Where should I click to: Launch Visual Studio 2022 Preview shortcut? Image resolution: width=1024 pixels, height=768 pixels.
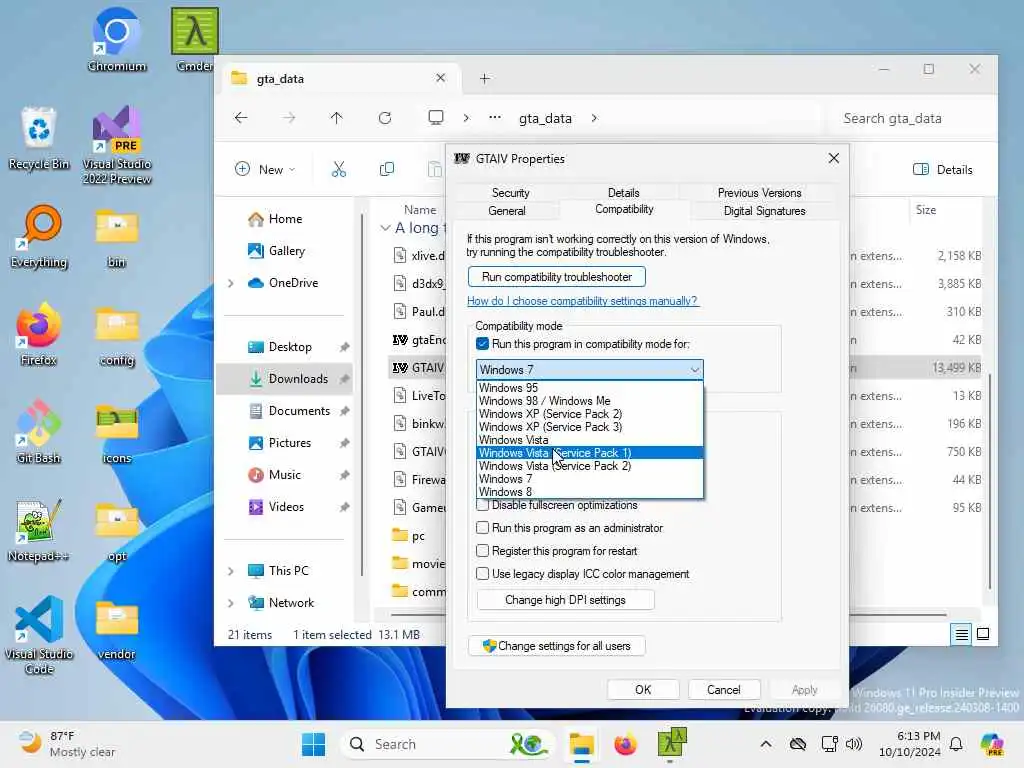(117, 145)
